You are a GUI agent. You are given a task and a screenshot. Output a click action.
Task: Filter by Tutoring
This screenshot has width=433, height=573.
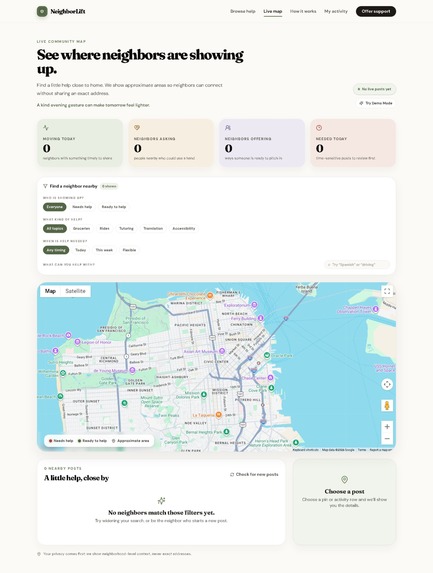click(x=126, y=228)
